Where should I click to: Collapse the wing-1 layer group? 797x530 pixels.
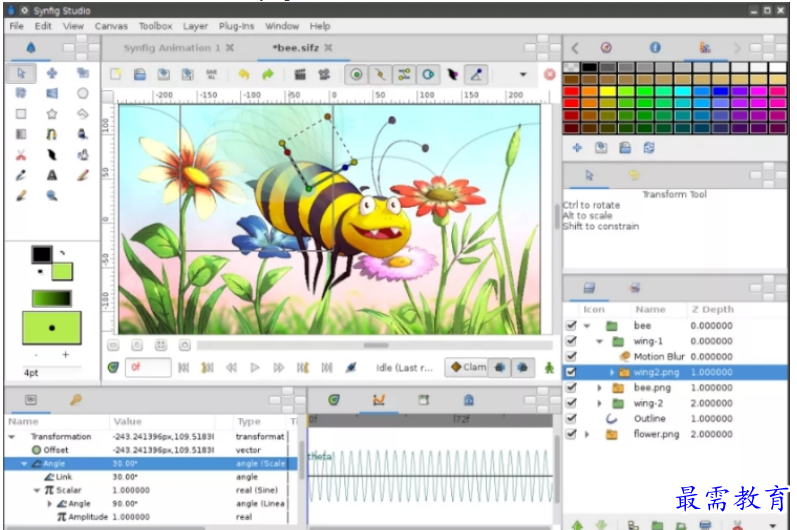(x=600, y=341)
